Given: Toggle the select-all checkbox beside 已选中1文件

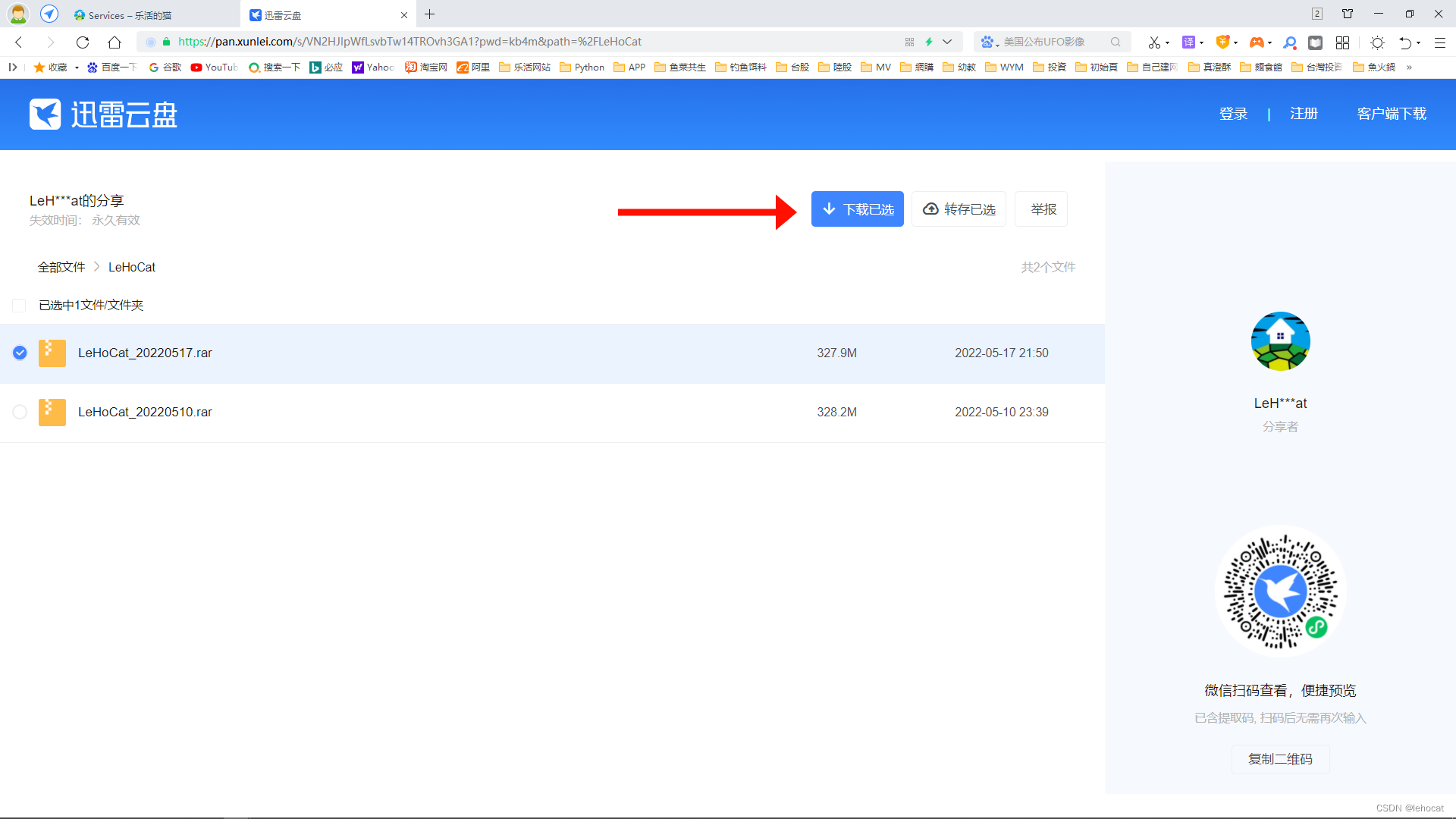Looking at the screenshot, I should pyautogui.click(x=19, y=306).
